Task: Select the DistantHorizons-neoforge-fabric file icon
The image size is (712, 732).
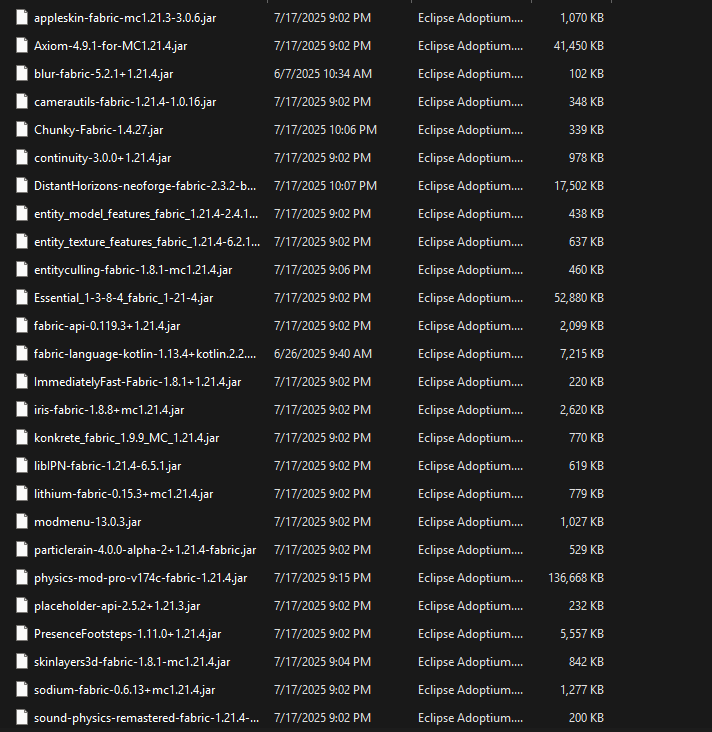Action: point(21,186)
